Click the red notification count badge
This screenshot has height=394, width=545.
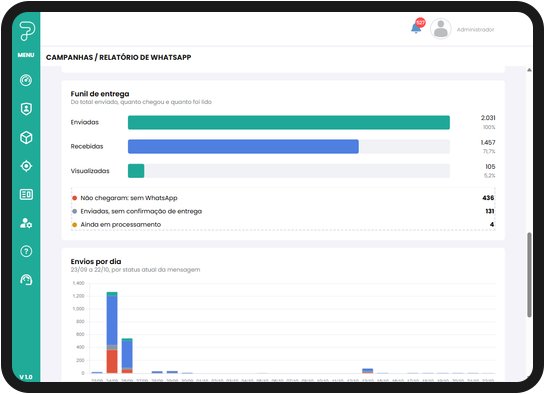click(421, 23)
